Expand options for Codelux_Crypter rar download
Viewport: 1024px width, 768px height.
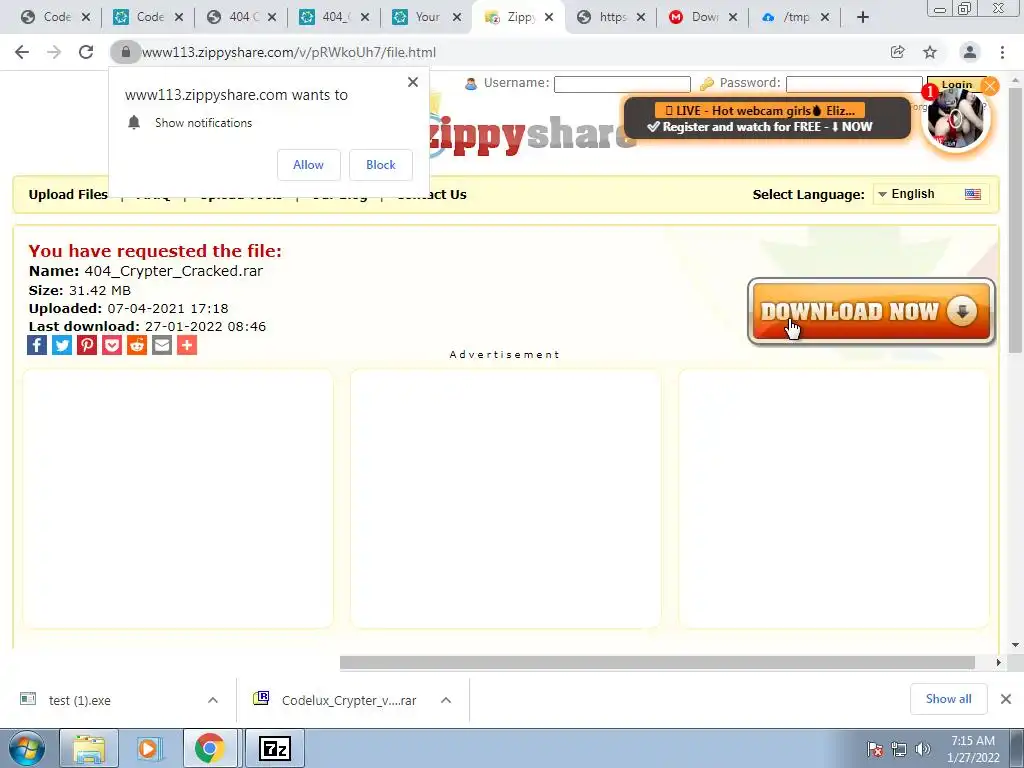[446, 700]
